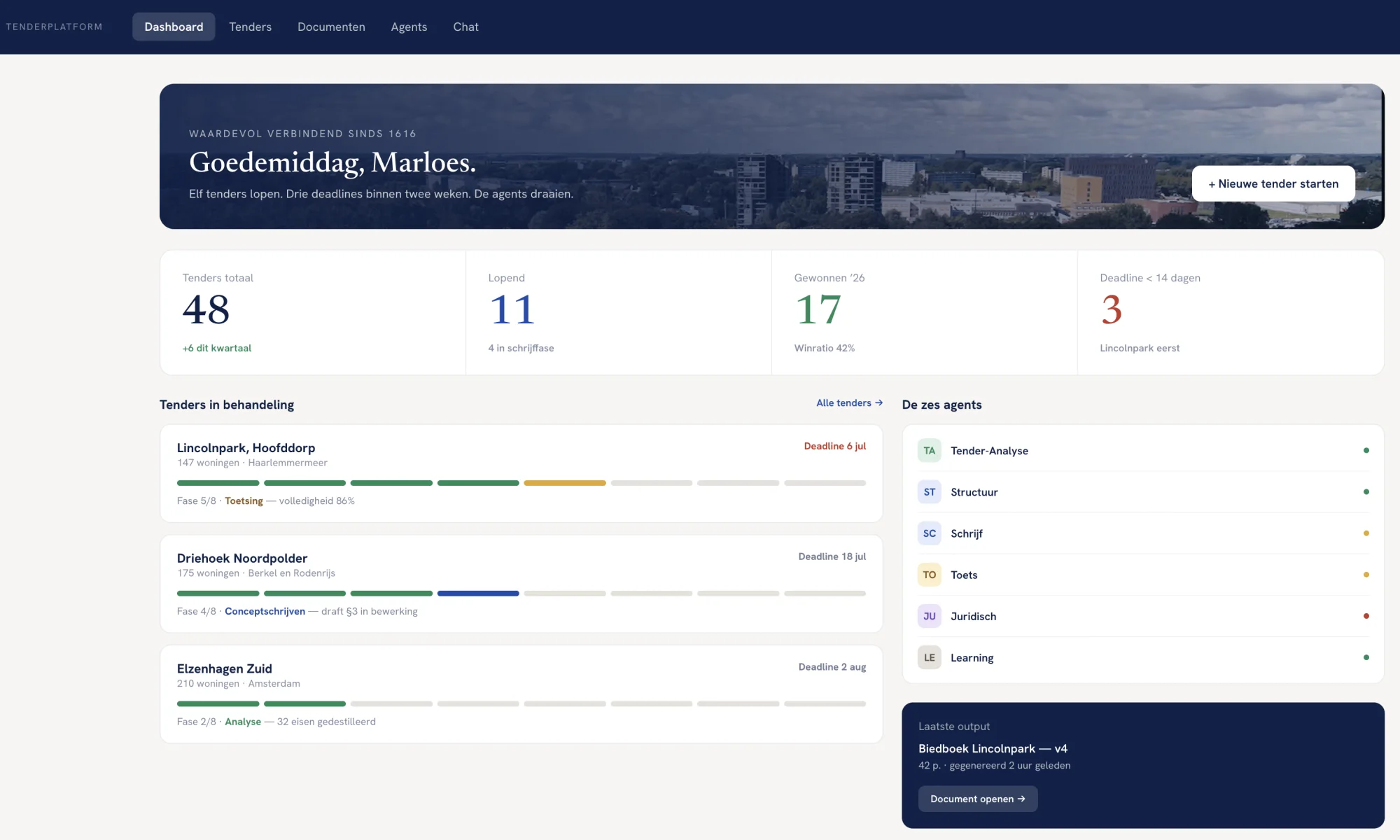The height and width of the screenshot is (840, 1400).
Task: Click the Deadline < 14 dagen stat card
Action: pos(1231,312)
